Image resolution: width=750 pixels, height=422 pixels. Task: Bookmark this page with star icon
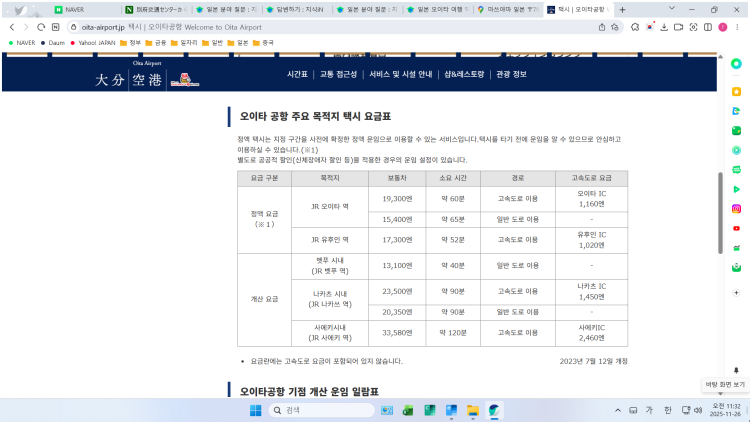pyautogui.click(x=616, y=27)
